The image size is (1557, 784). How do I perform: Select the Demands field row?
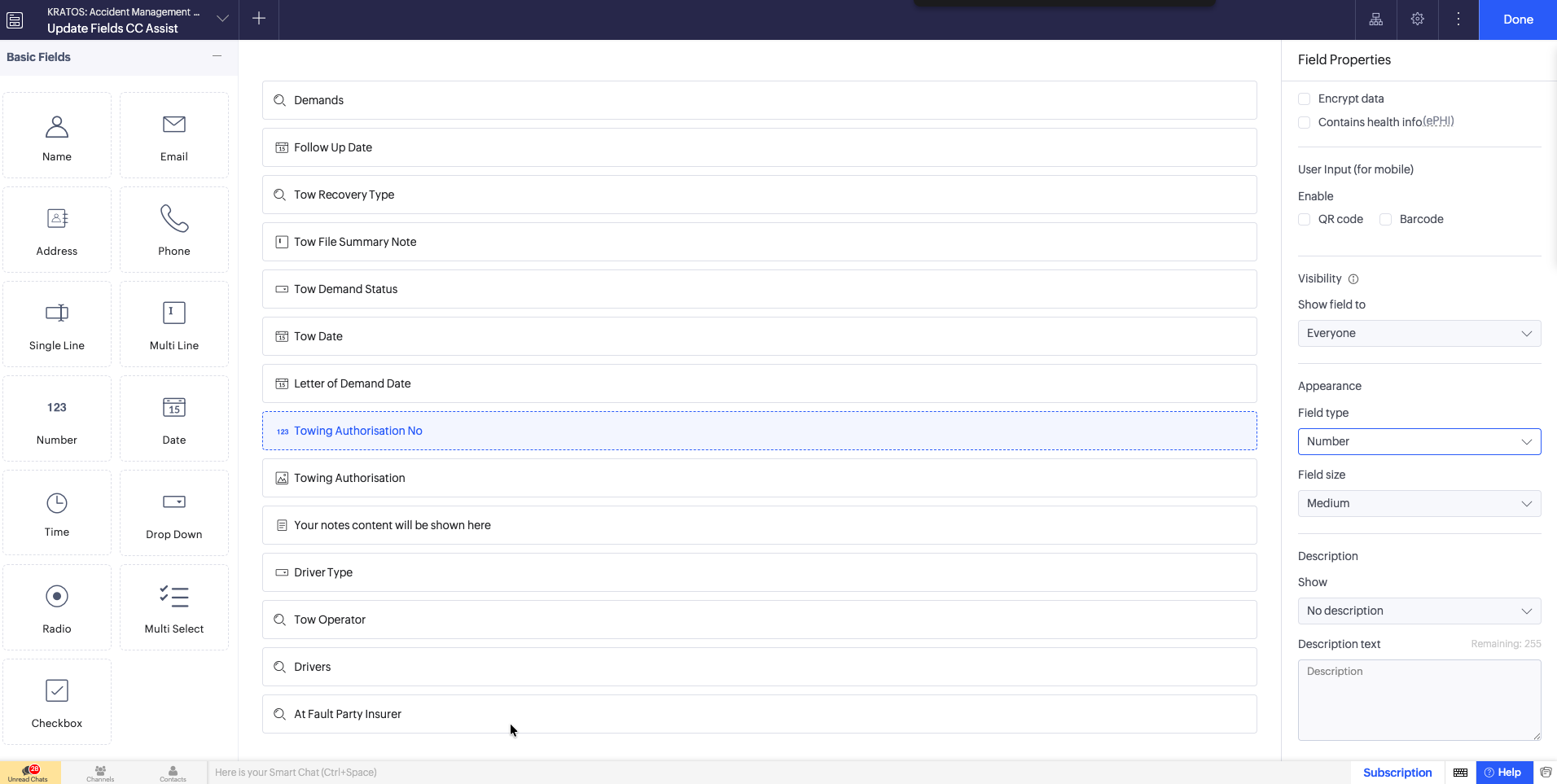coord(760,100)
